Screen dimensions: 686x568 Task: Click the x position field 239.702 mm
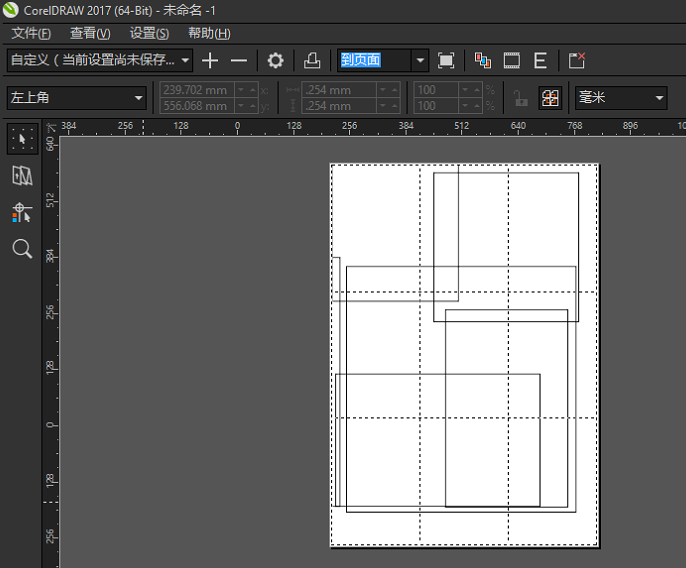click(x=197, y=90)
